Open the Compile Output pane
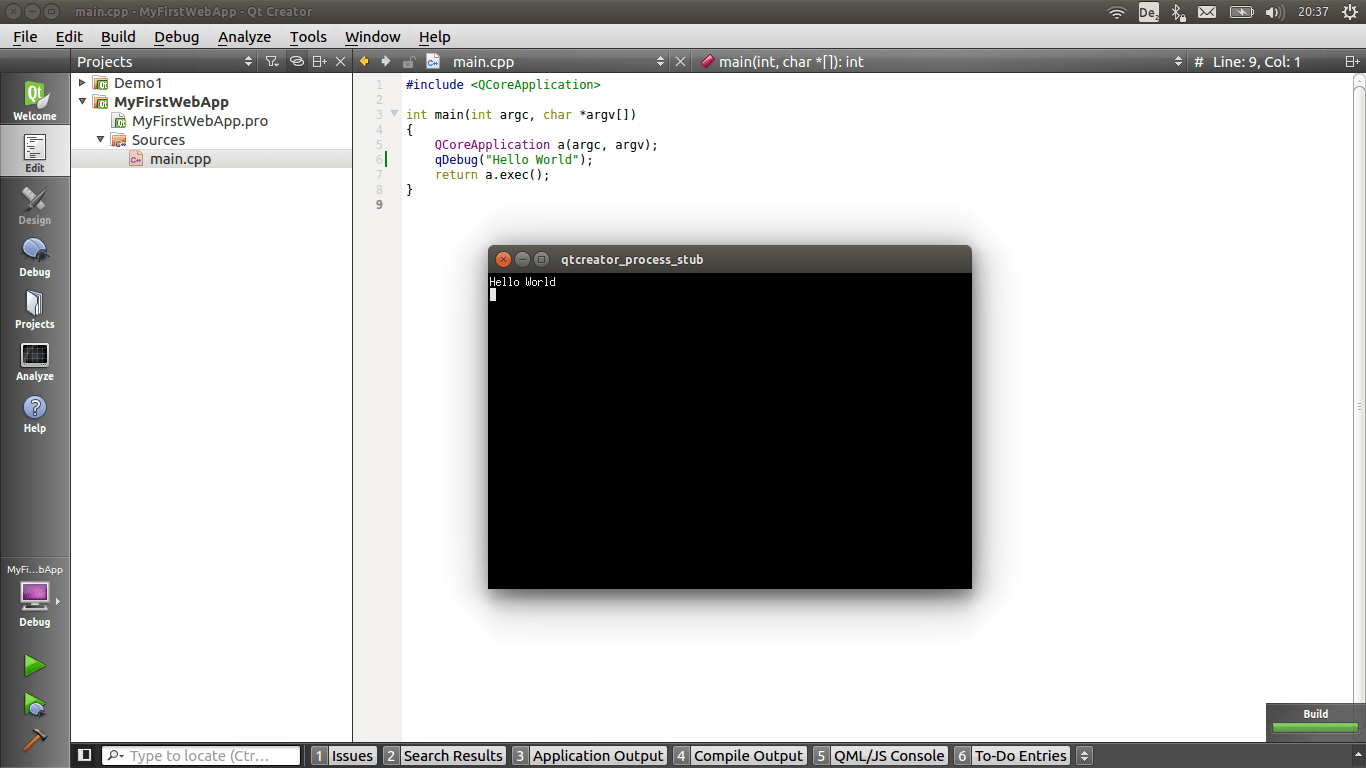 (748, 755)
